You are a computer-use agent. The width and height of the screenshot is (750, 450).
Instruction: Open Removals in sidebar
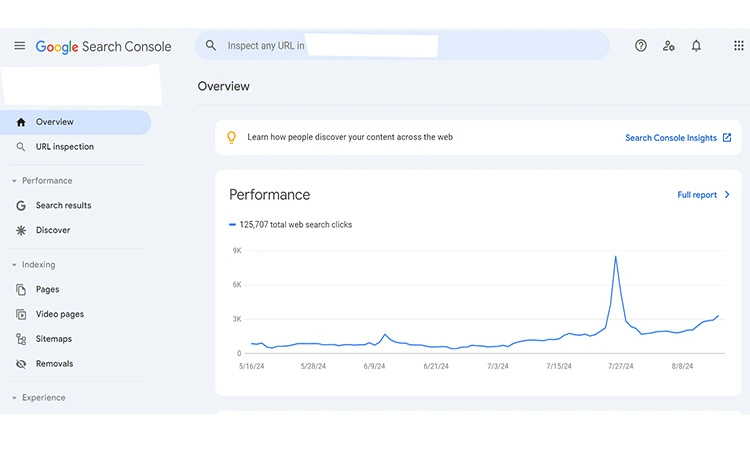(55, 364)
